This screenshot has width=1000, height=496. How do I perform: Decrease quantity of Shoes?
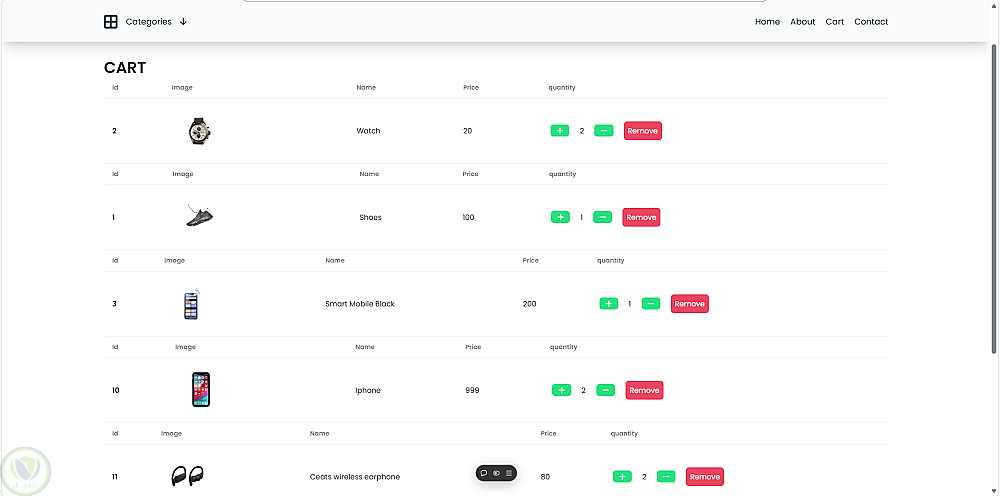(602, 217)
